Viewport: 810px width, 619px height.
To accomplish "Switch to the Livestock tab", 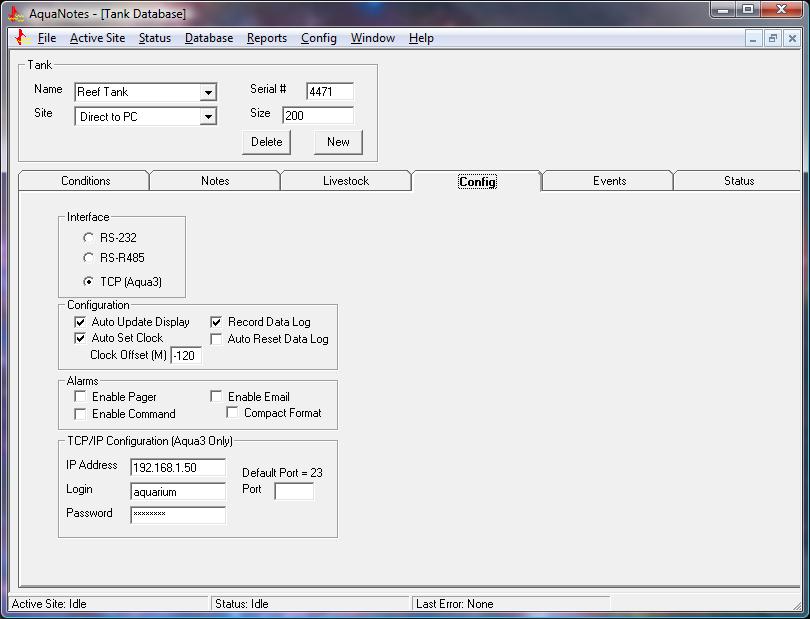I will click(x=346, y=181).
